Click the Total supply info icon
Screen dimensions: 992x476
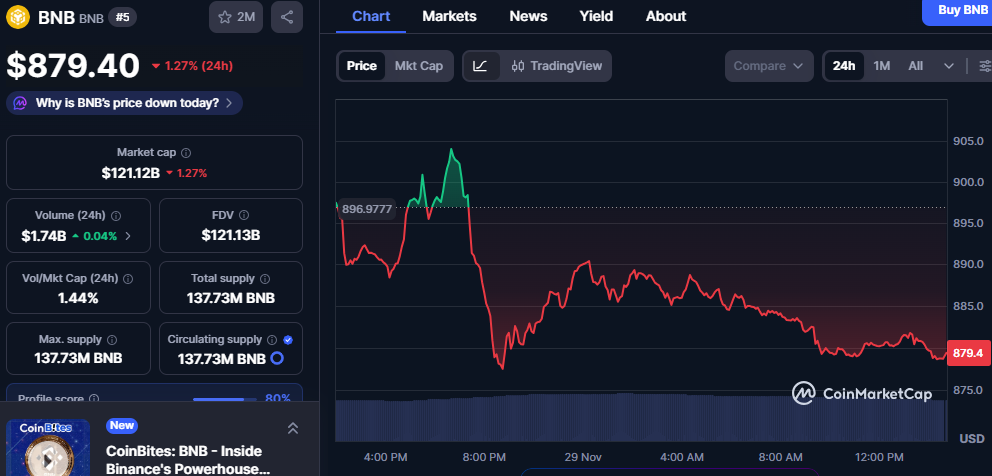262,279
